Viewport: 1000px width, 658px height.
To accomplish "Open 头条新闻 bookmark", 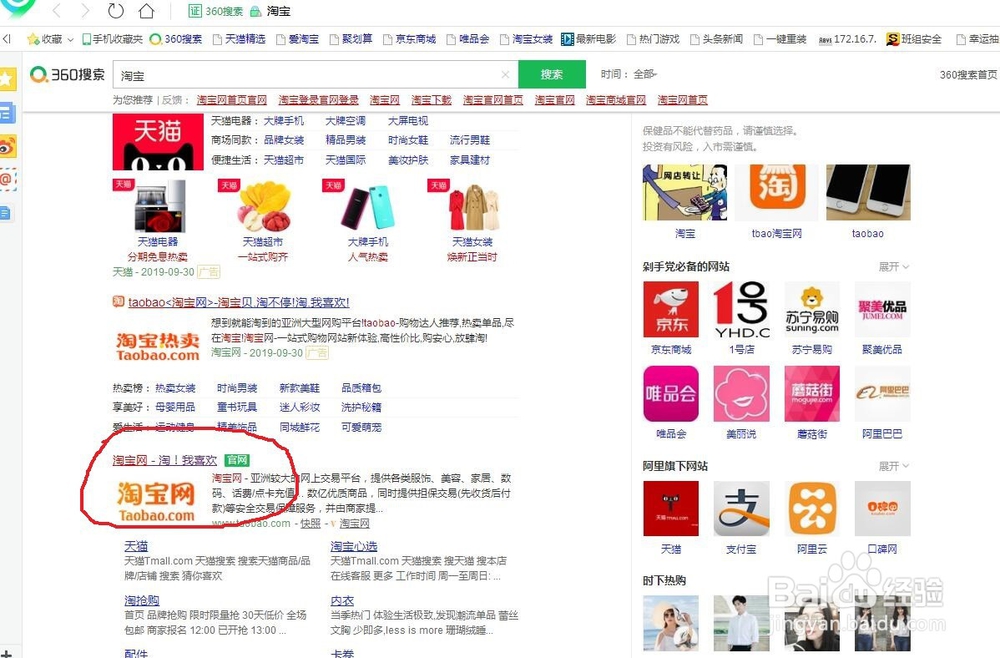I will coord(717,39).
